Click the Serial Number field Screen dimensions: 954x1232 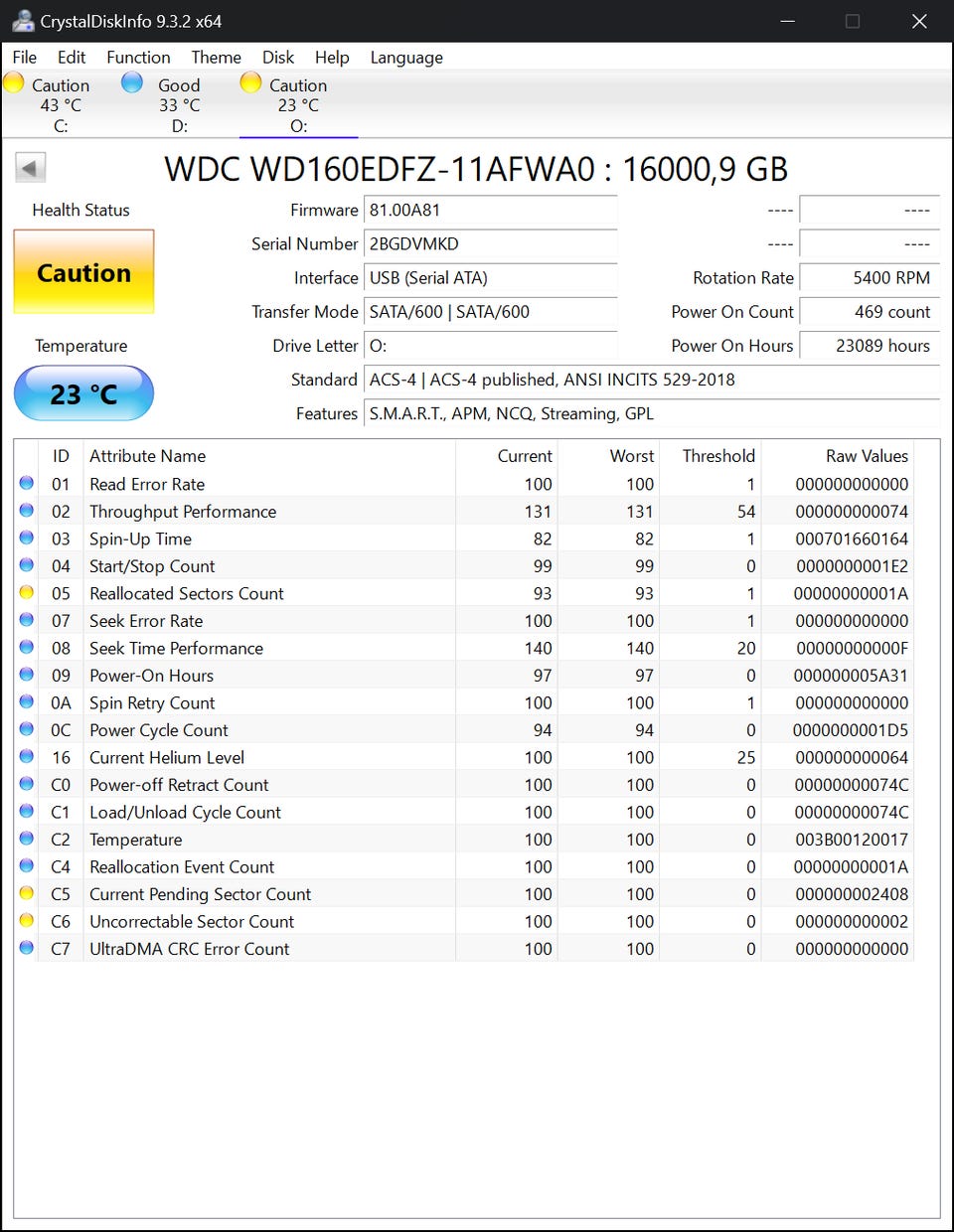coord(491,244)
